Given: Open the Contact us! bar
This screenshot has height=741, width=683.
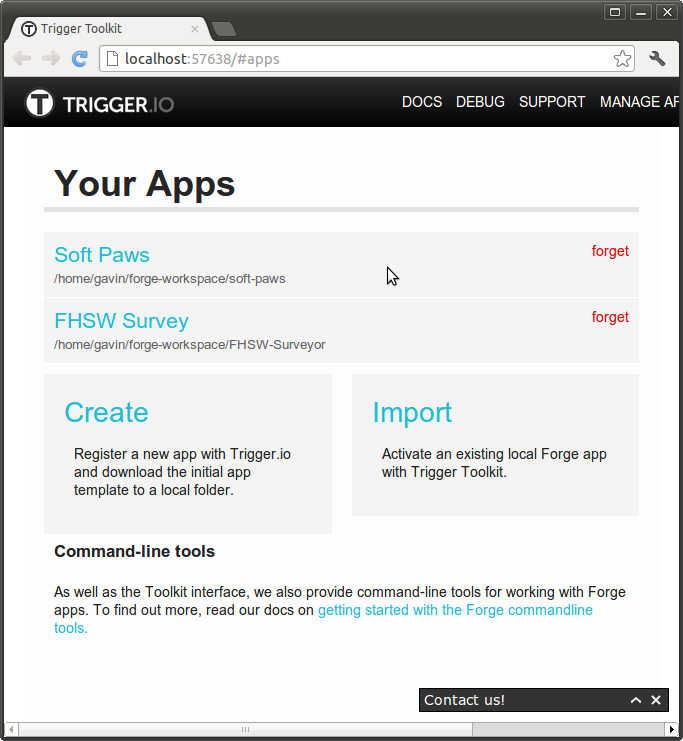Looking at the screenshot, I should (544, 700).
